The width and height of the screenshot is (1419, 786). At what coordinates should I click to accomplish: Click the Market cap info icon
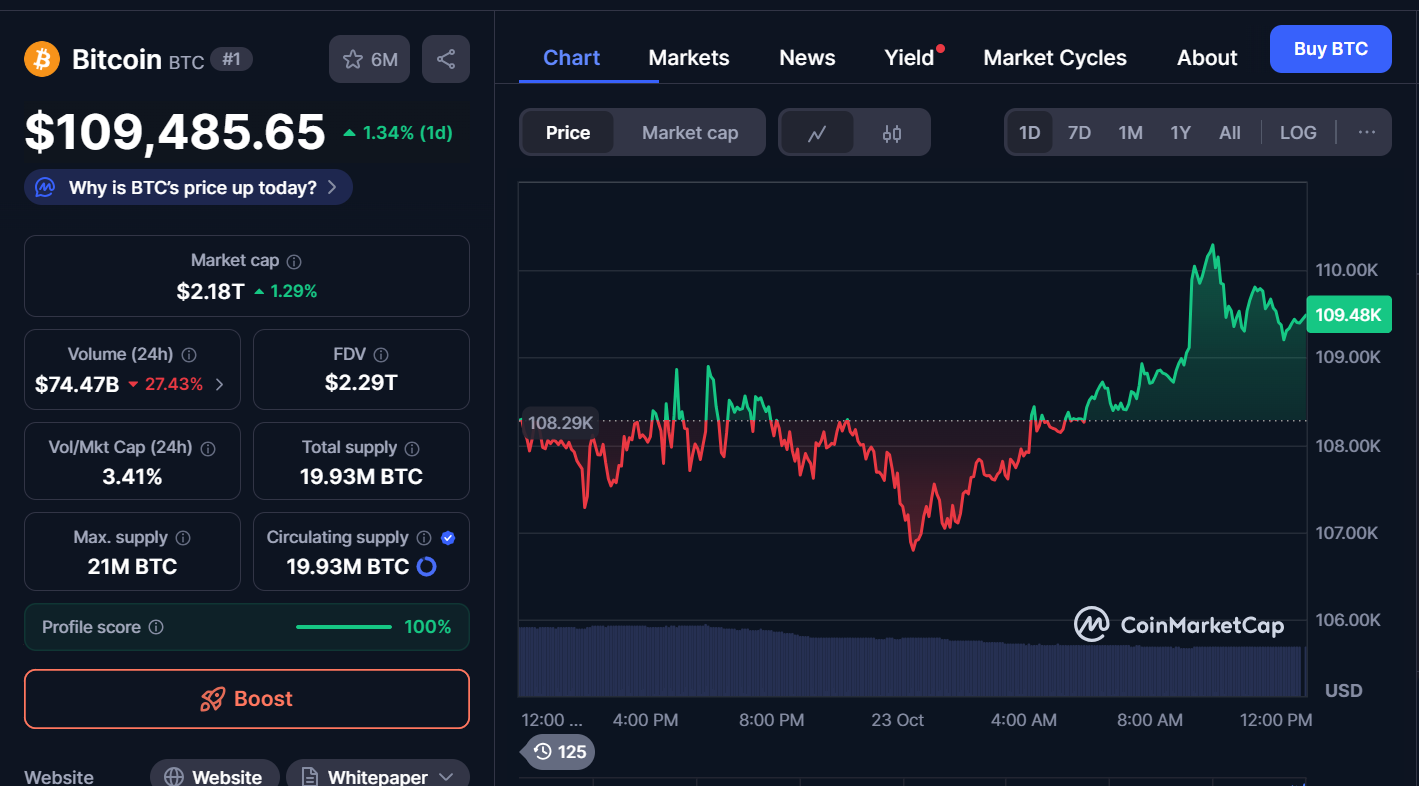pyautogui.click(x=294, y=261)
